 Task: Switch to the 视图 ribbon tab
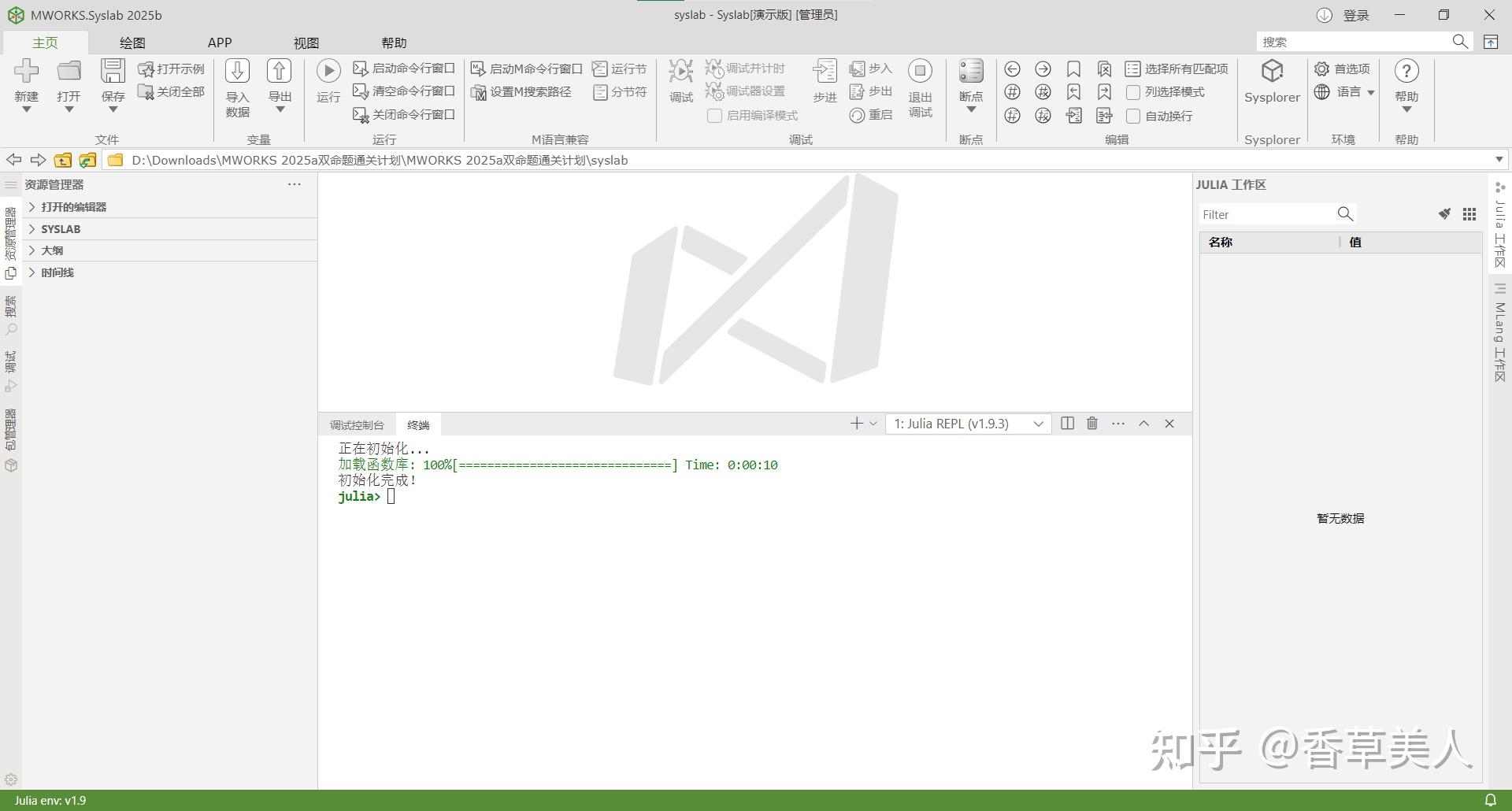click(x=306, y=43)
